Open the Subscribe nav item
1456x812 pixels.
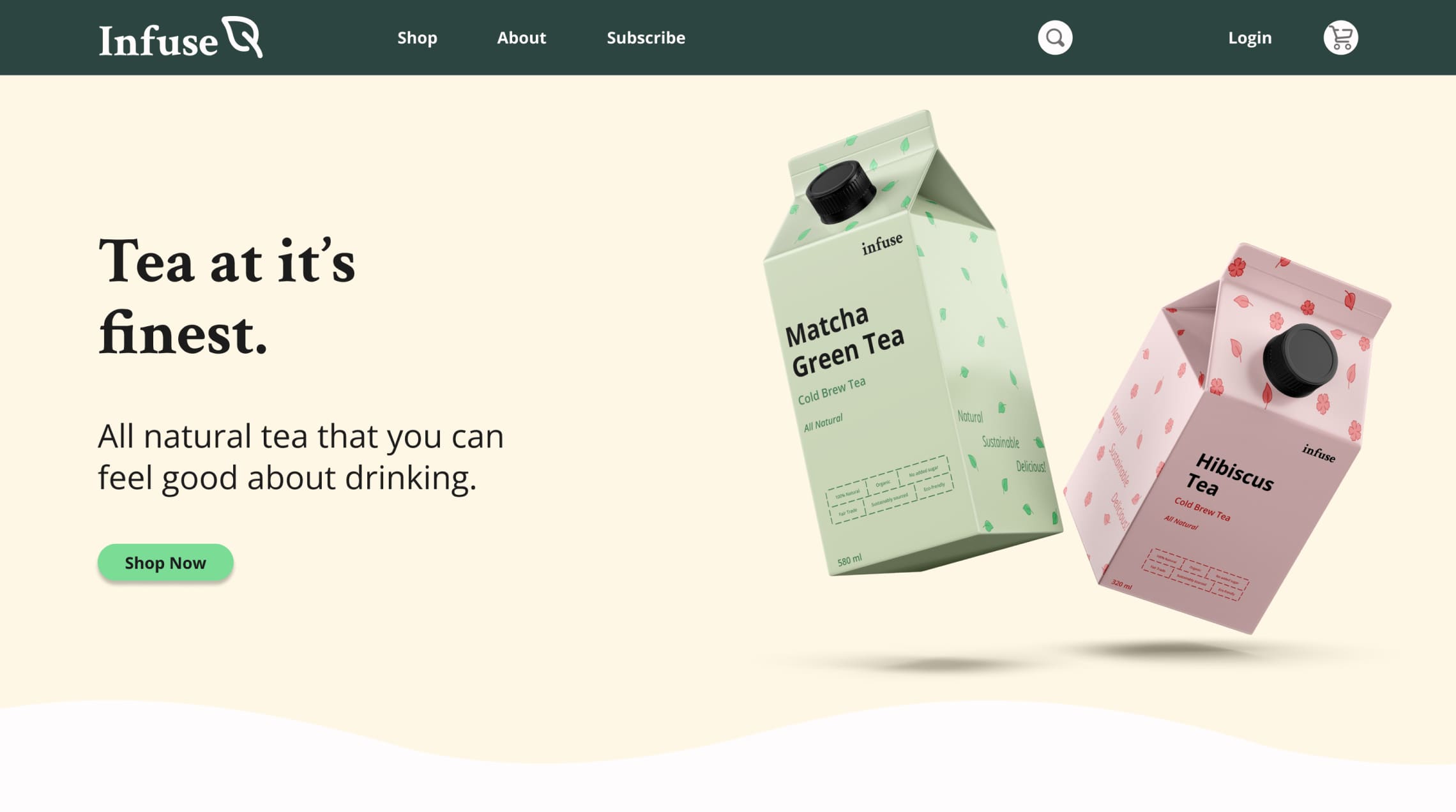coord(646,38)
